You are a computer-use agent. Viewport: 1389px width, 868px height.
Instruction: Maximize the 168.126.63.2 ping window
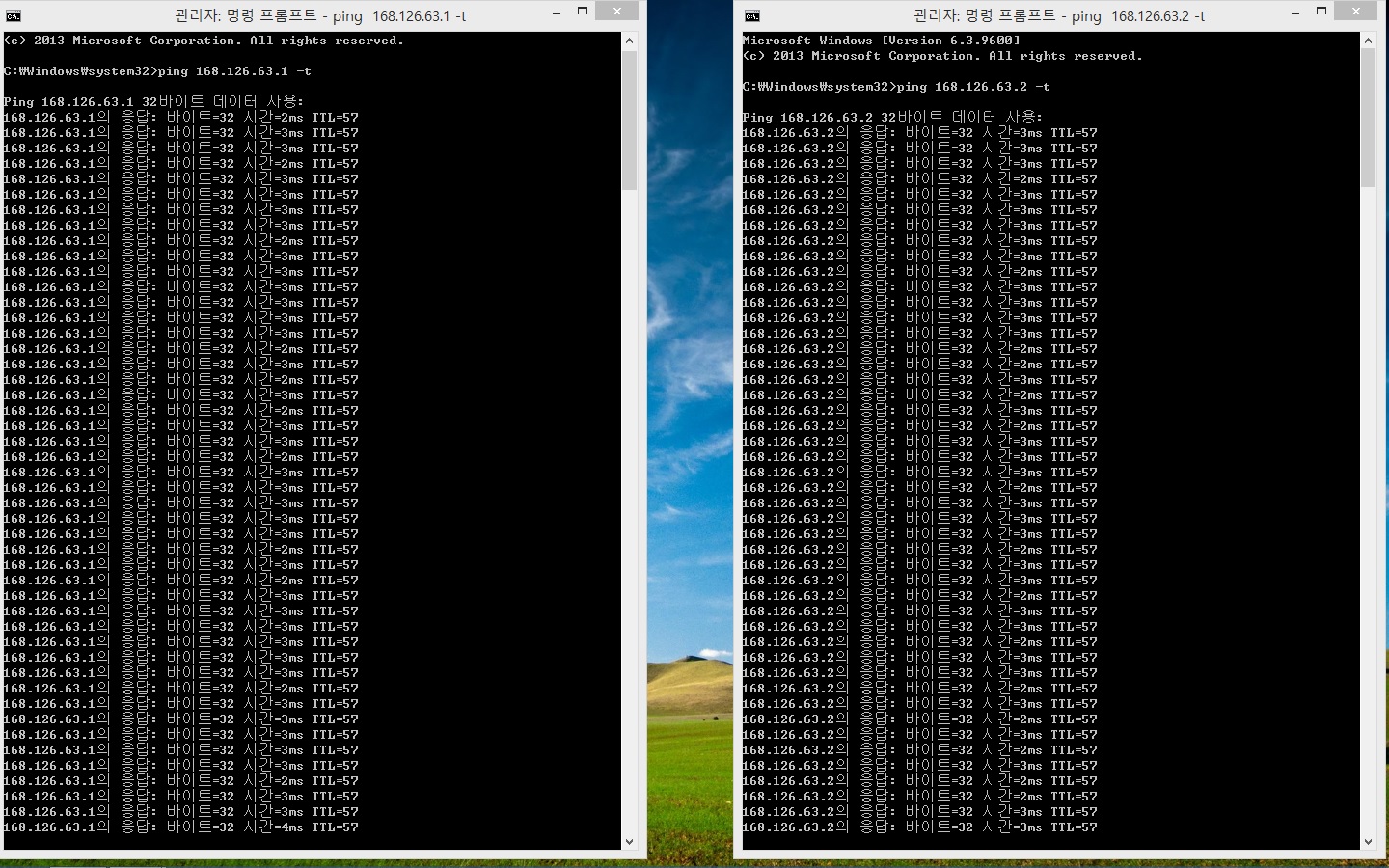click(x=1321, y=12)
